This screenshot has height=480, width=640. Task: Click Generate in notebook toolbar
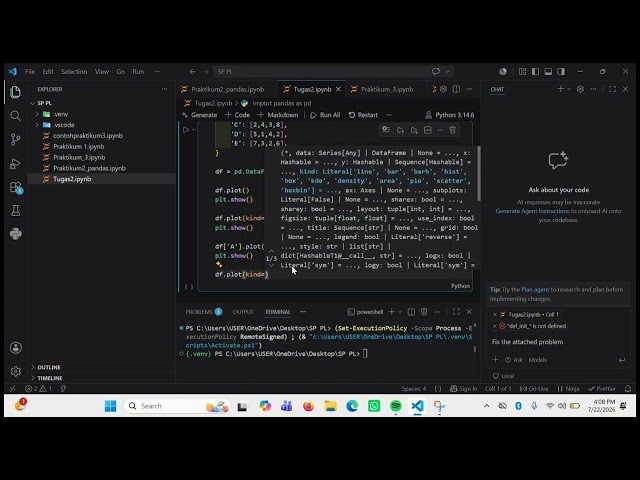point(200,115)
